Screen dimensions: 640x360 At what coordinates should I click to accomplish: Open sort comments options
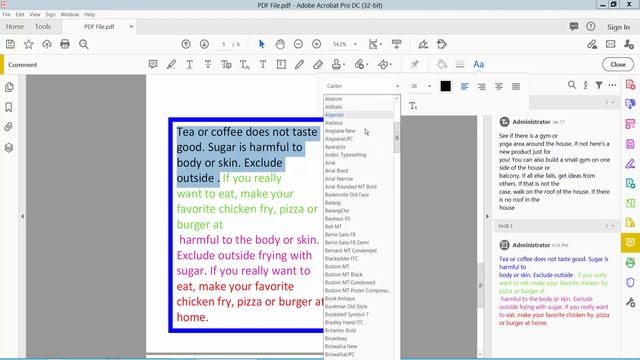tap(585, 85)
